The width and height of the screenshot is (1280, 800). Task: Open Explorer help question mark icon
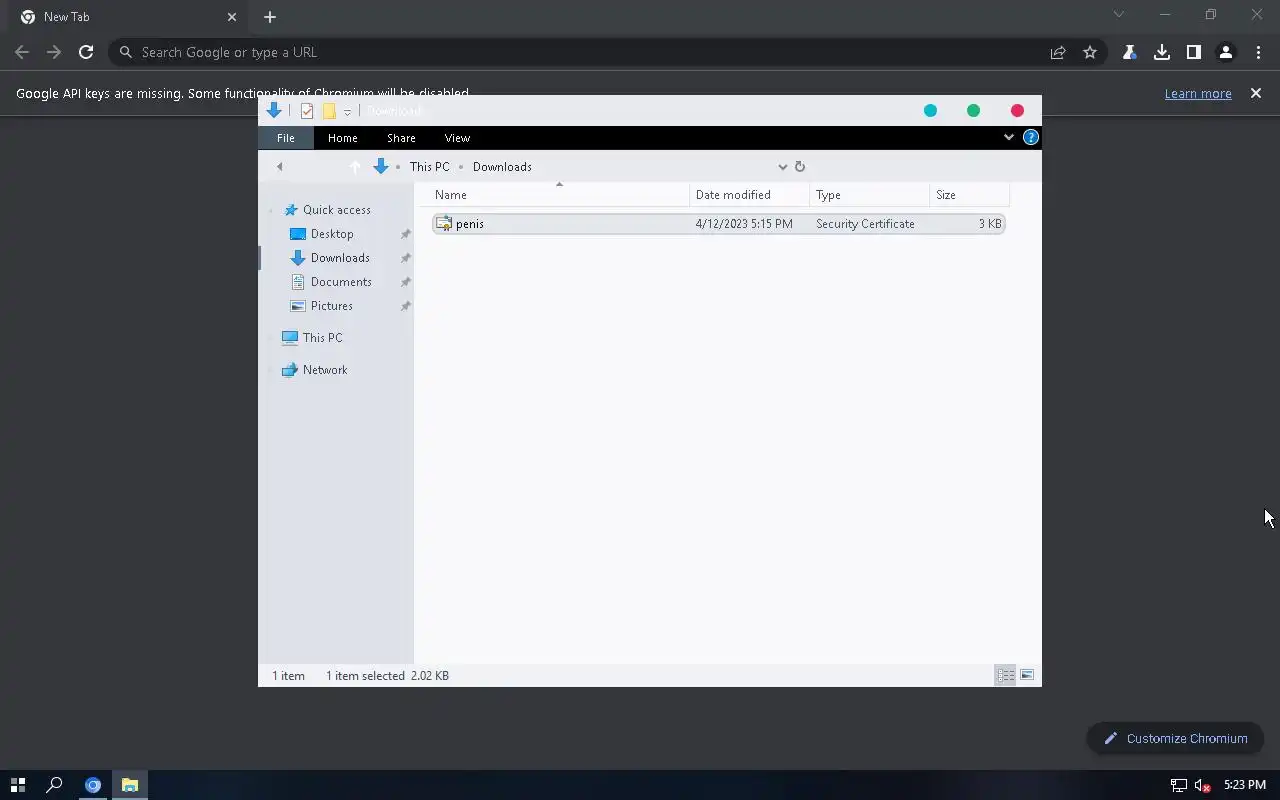tap(1031, 137)
